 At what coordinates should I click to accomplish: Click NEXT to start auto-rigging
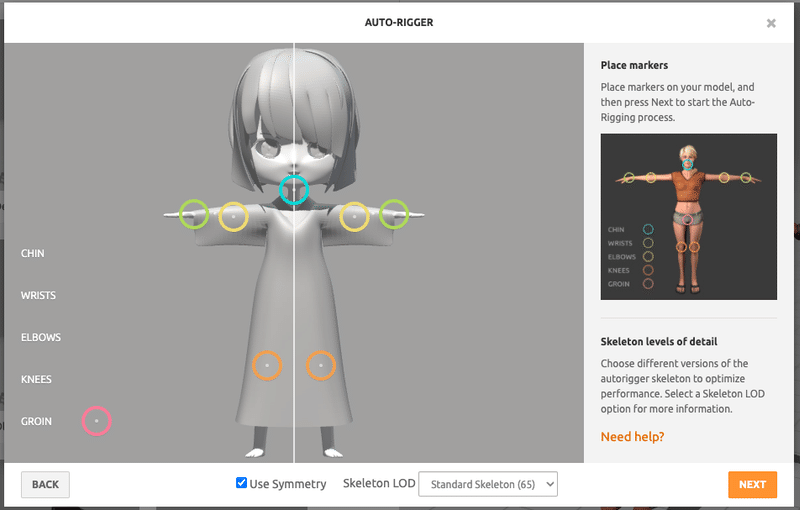752,484
